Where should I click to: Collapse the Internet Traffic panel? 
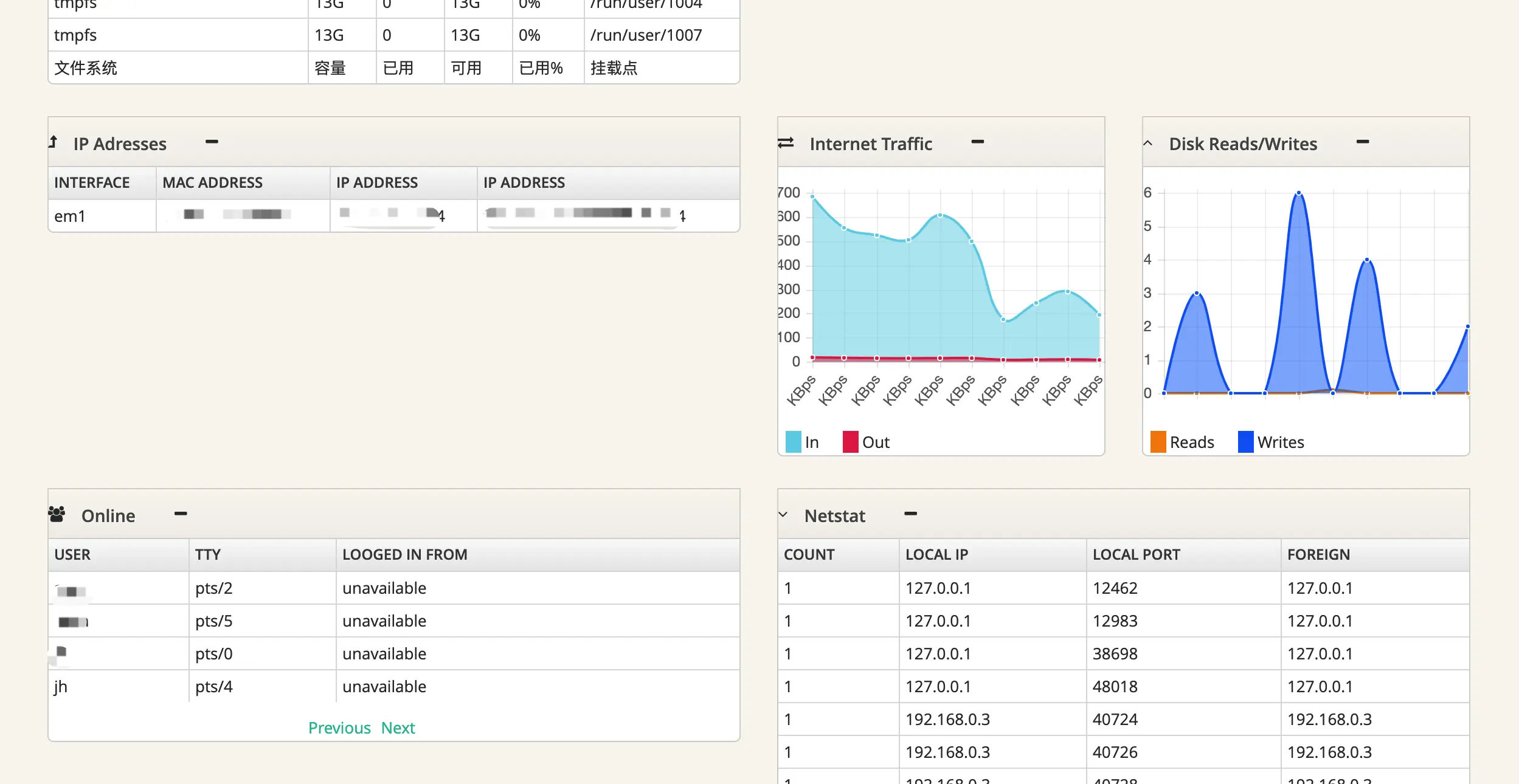pyautogui.click(x=977, y=142)
